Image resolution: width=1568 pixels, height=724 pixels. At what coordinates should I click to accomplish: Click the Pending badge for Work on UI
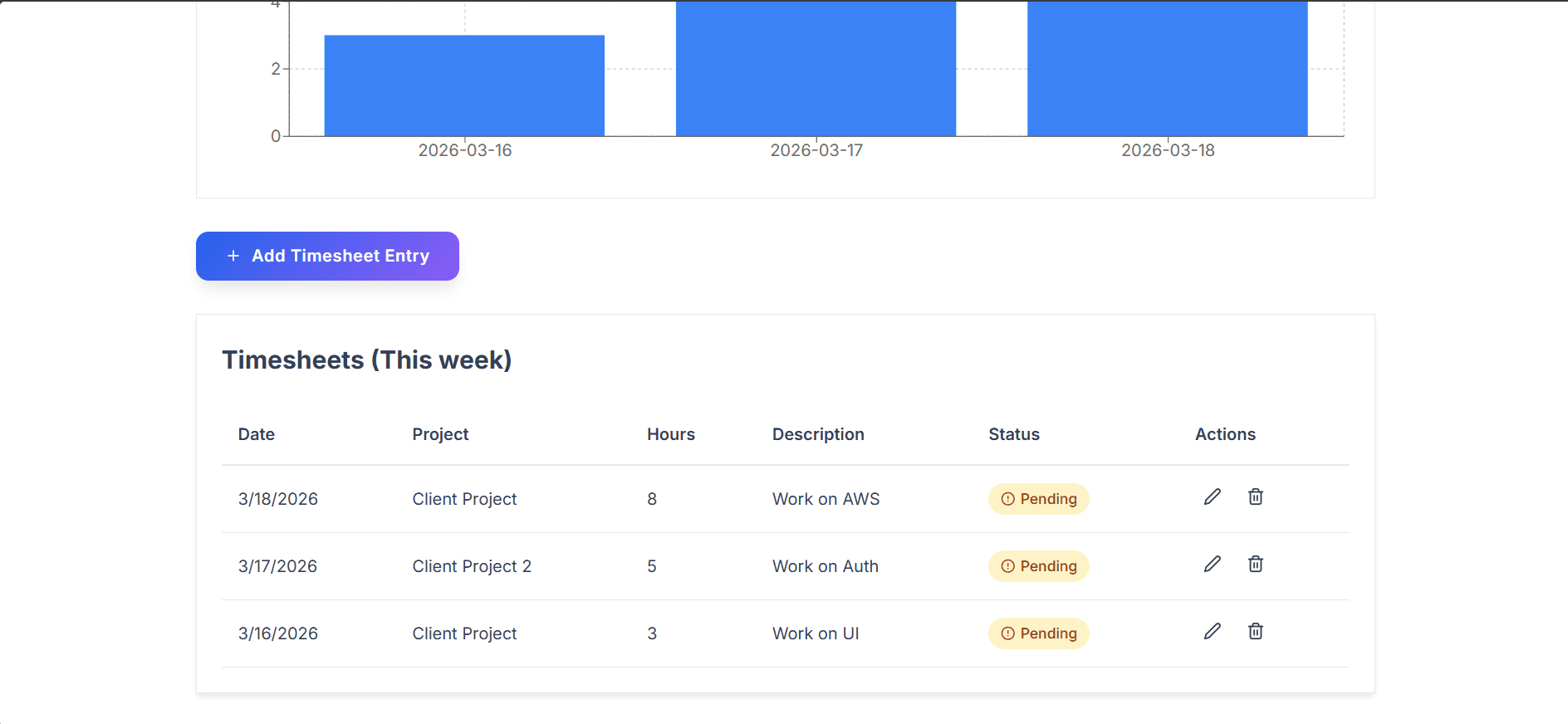1038,633
